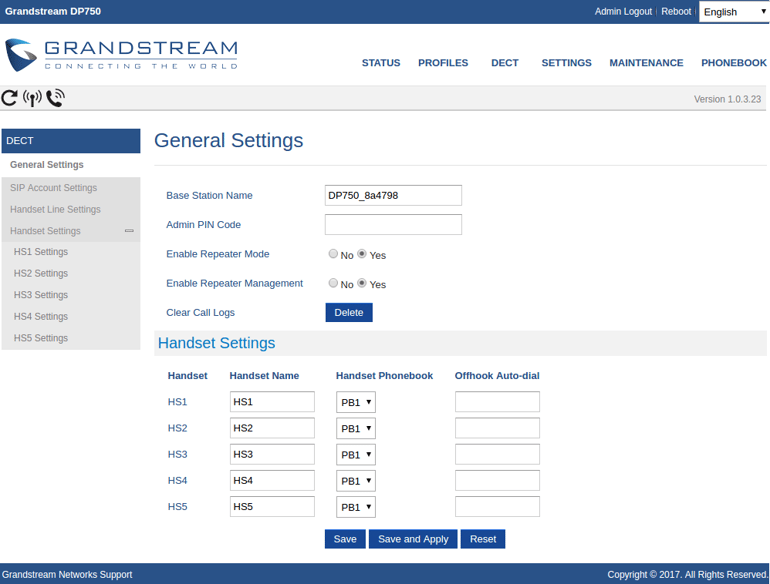Select No for Enable Repeater Management
Screen dimensions: 770x584
[x=333, y=283]
